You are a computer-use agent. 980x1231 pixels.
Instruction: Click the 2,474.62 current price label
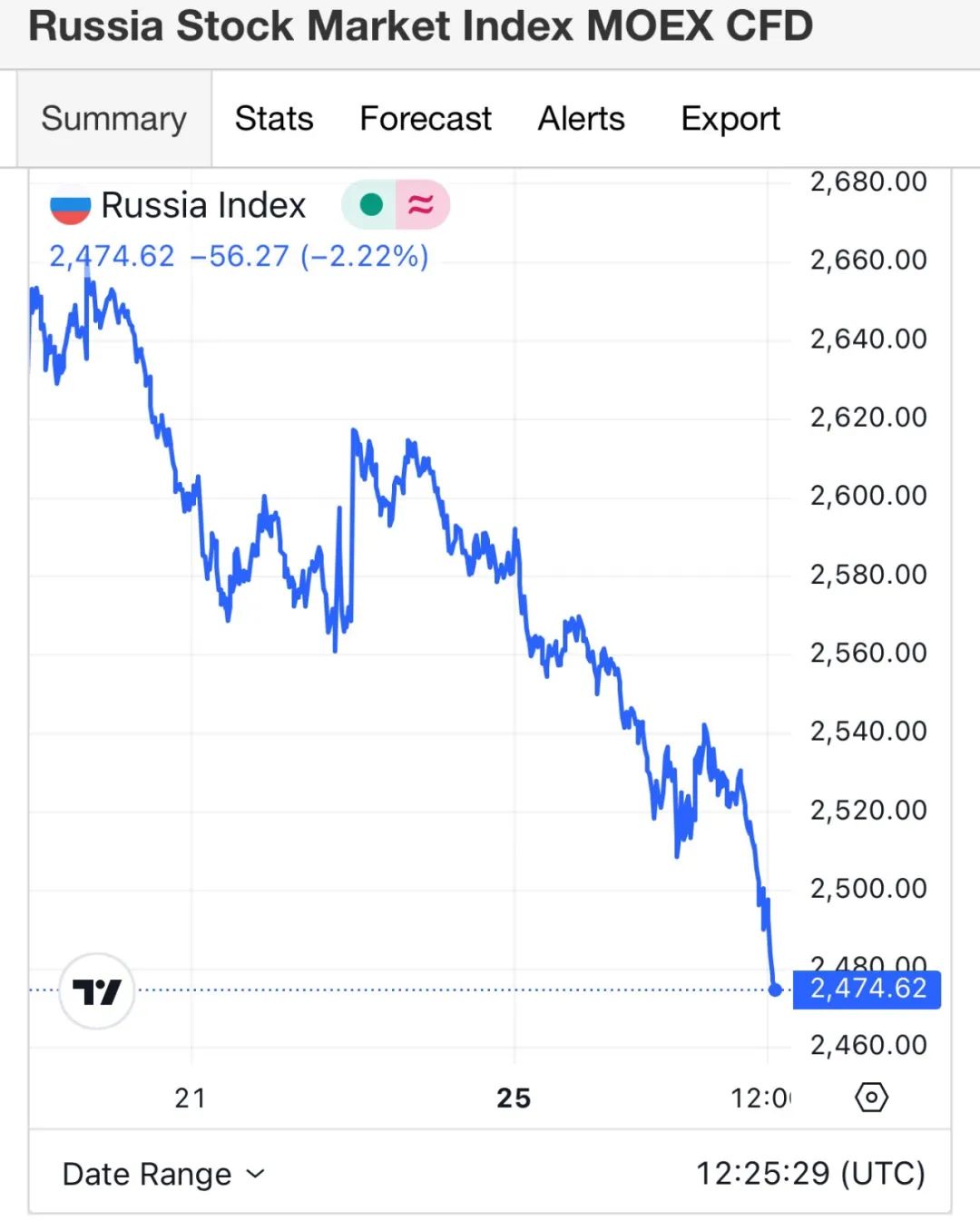[867, 989]
